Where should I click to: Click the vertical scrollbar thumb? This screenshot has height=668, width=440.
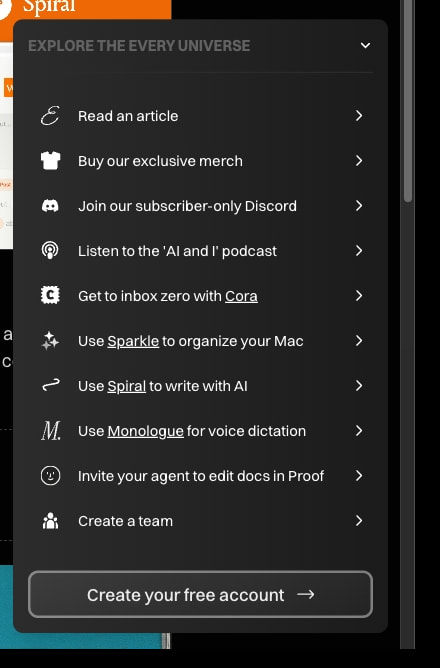pyautogui.click(x=408, y=101)
